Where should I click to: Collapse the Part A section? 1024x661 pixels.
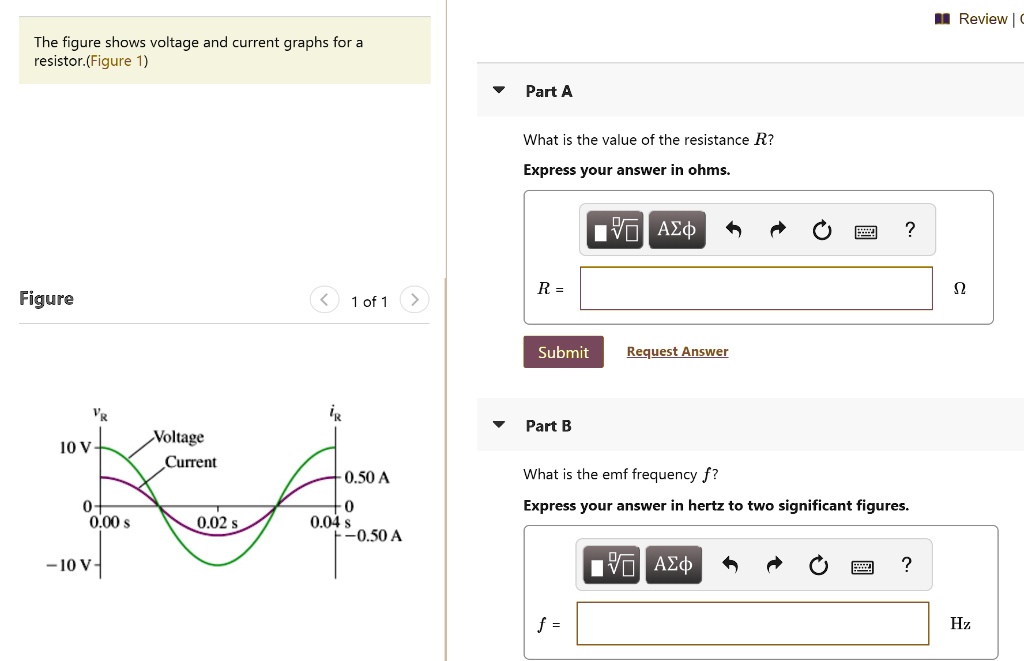click(x=498, y=89)
